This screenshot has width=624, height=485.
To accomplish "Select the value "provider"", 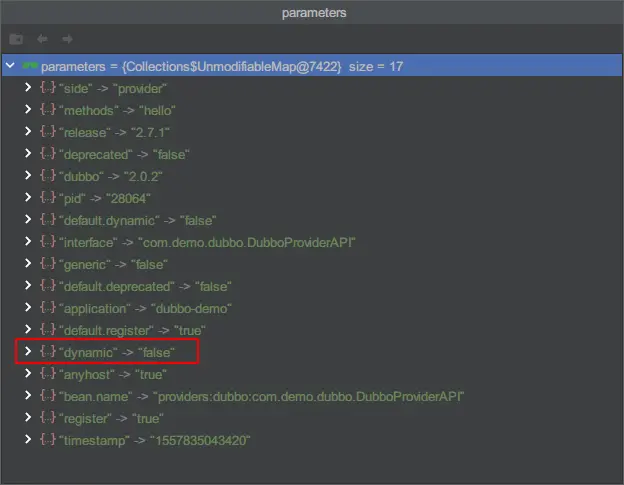I will (x=140, y=88).
